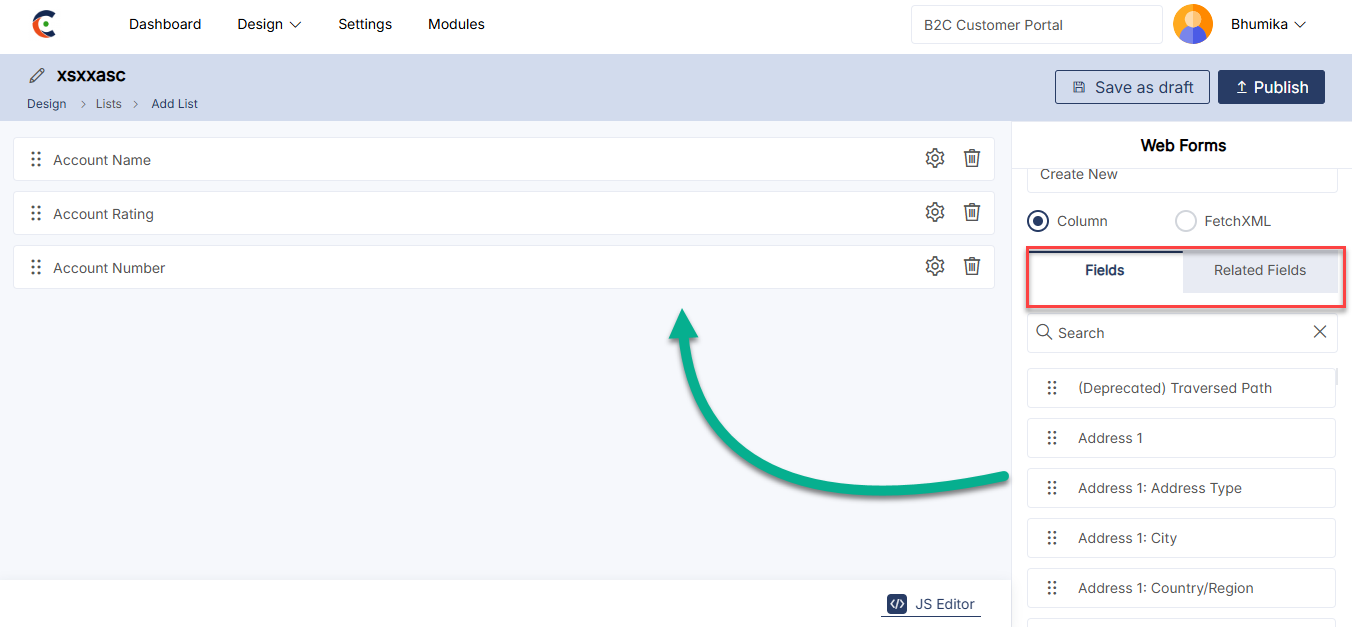The height and width of the screenshot is (627, 1352).
Task: Click the user avatar picture
Action: coord(1192,24)
